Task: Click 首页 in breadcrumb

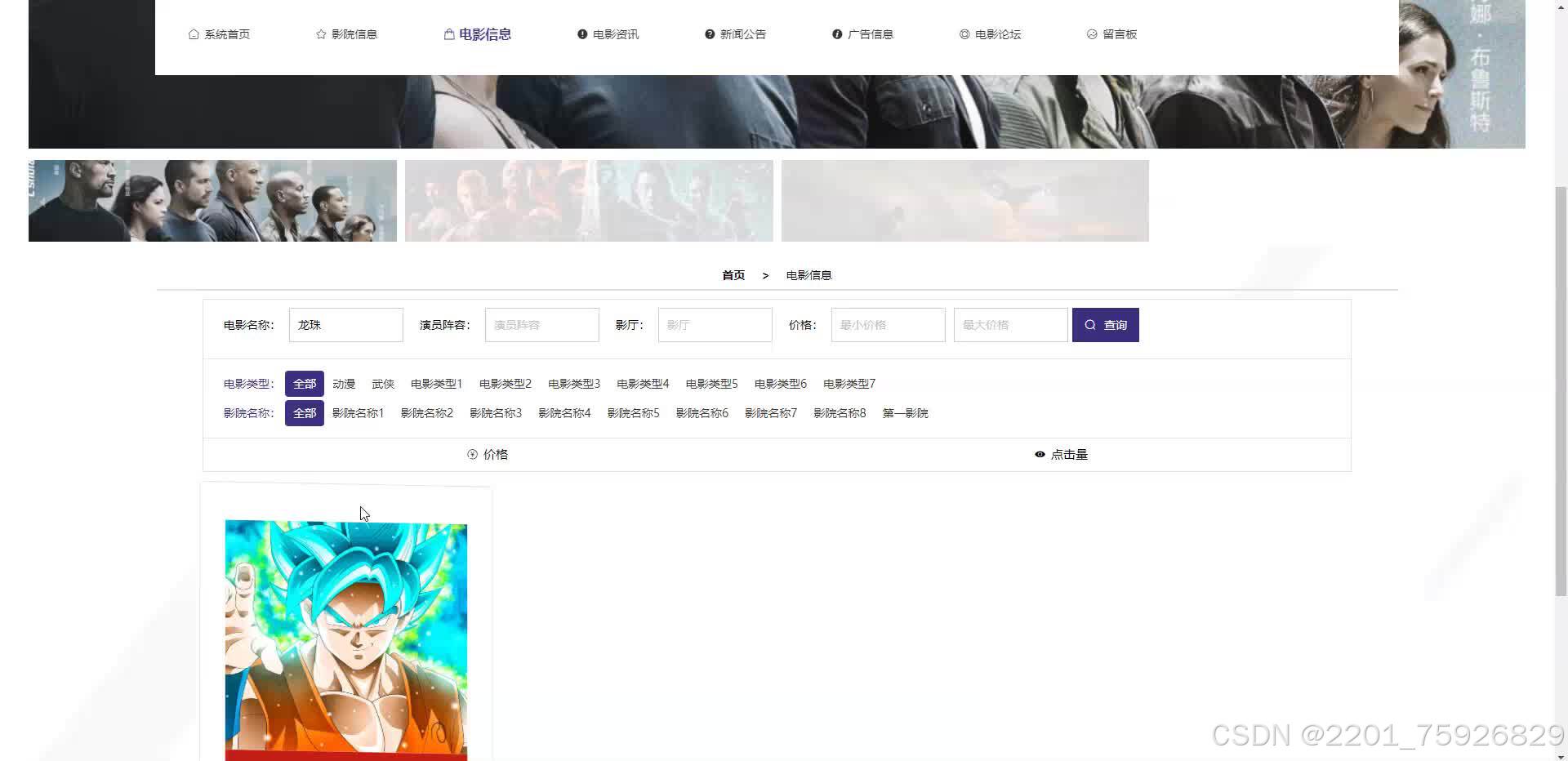Action: 733,275
